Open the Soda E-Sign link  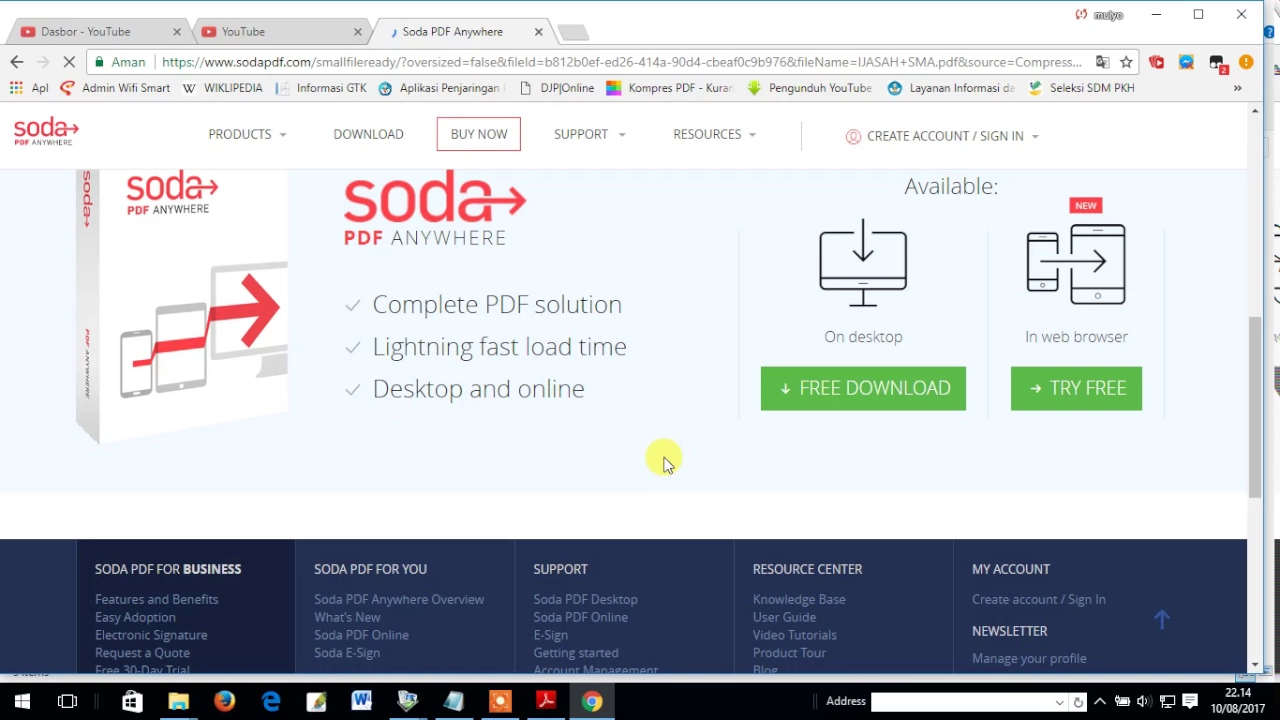(x=347, y=653)
